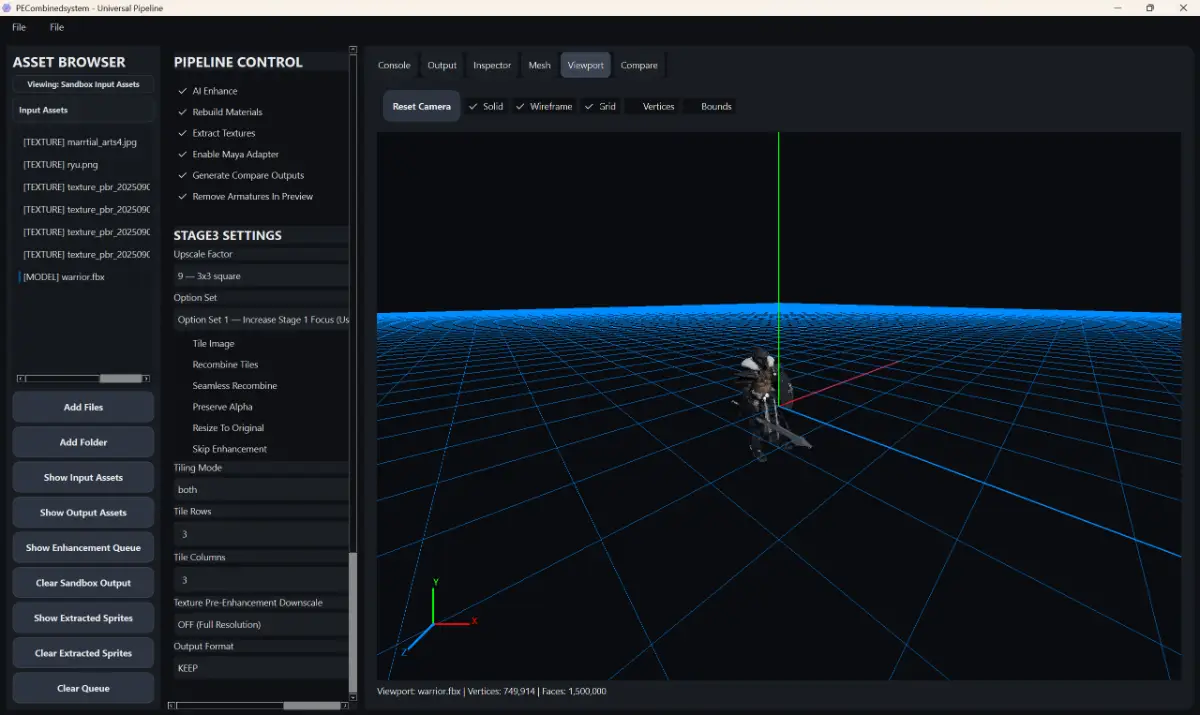Click the Tile Columns field
Viewport: 1200px width, 715px height.
click(x=261, y=580)
